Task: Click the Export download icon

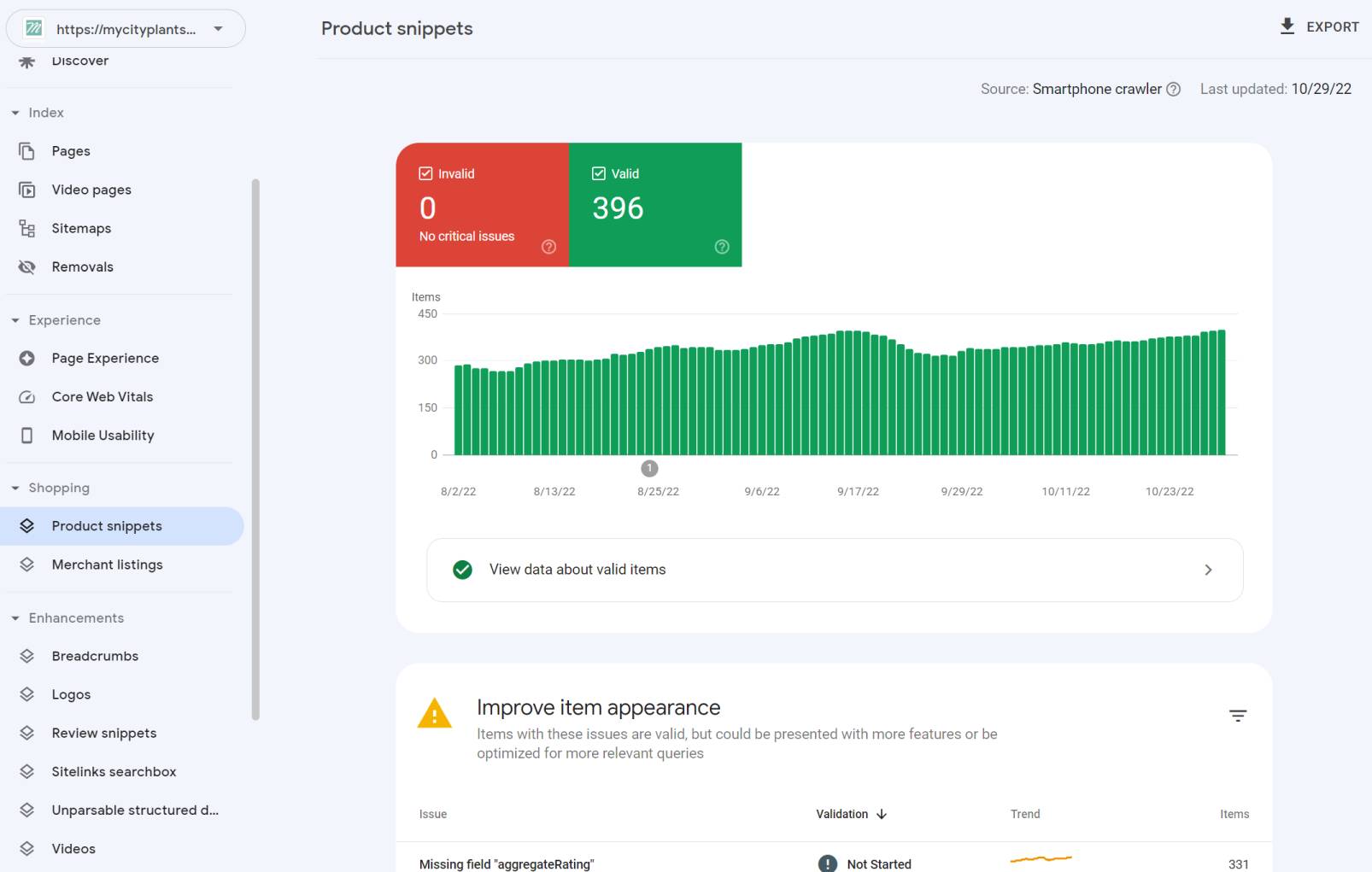Action: pyautogui.click(x=1287, y=26)
